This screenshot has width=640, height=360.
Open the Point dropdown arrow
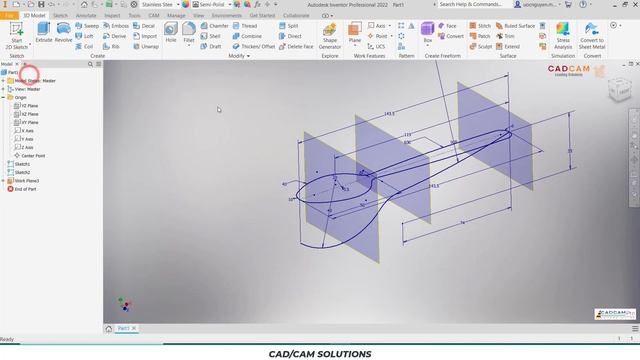391,36
